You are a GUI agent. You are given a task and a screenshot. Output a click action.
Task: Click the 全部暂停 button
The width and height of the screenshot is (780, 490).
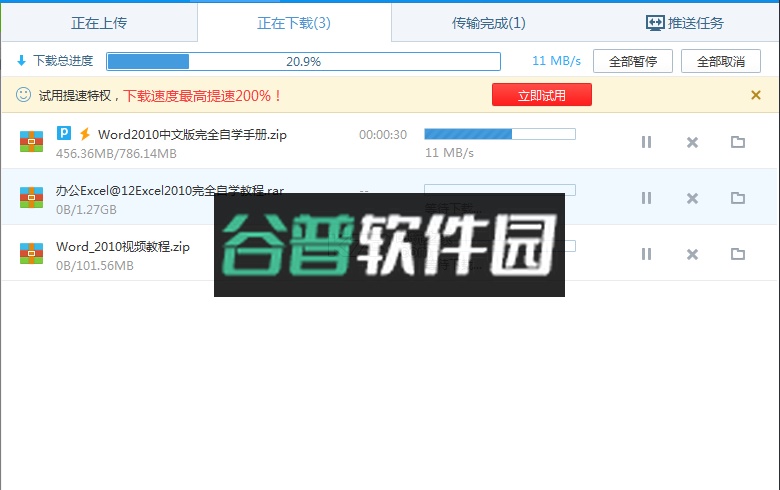[x=633, y=61]
